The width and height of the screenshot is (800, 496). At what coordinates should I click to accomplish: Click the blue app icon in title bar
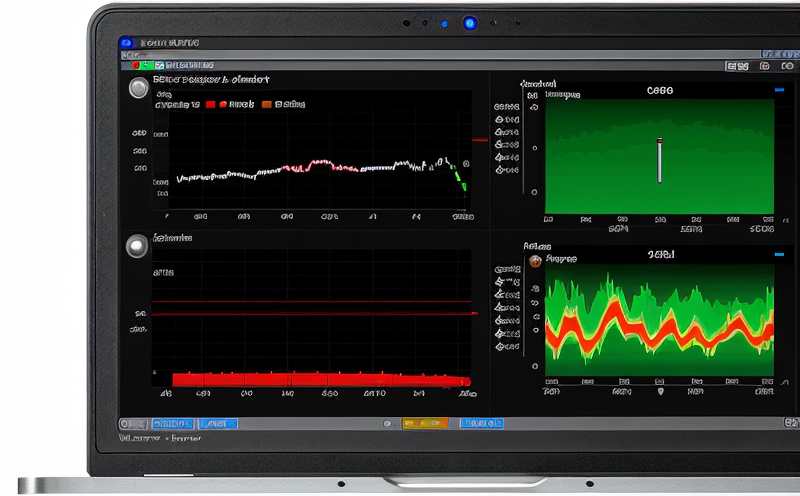click(x=126, y=44)
